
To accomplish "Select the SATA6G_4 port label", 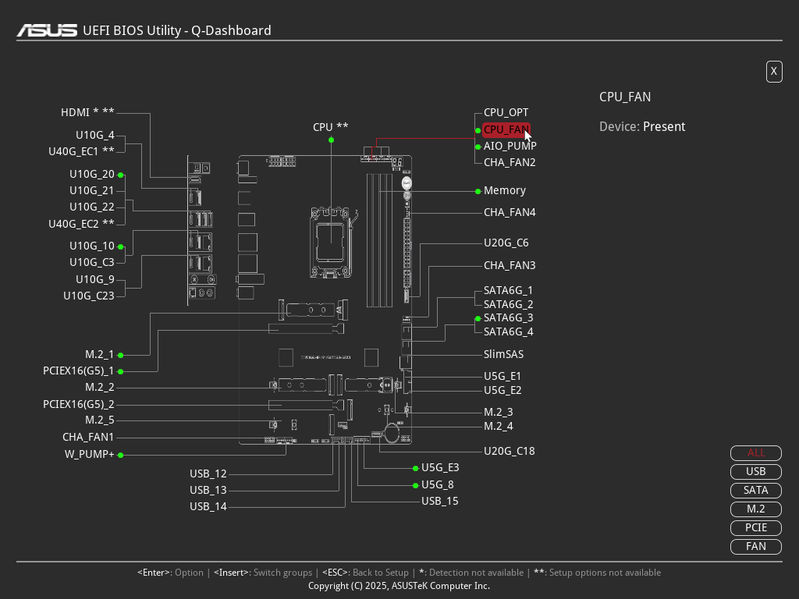I will [508, 332].
